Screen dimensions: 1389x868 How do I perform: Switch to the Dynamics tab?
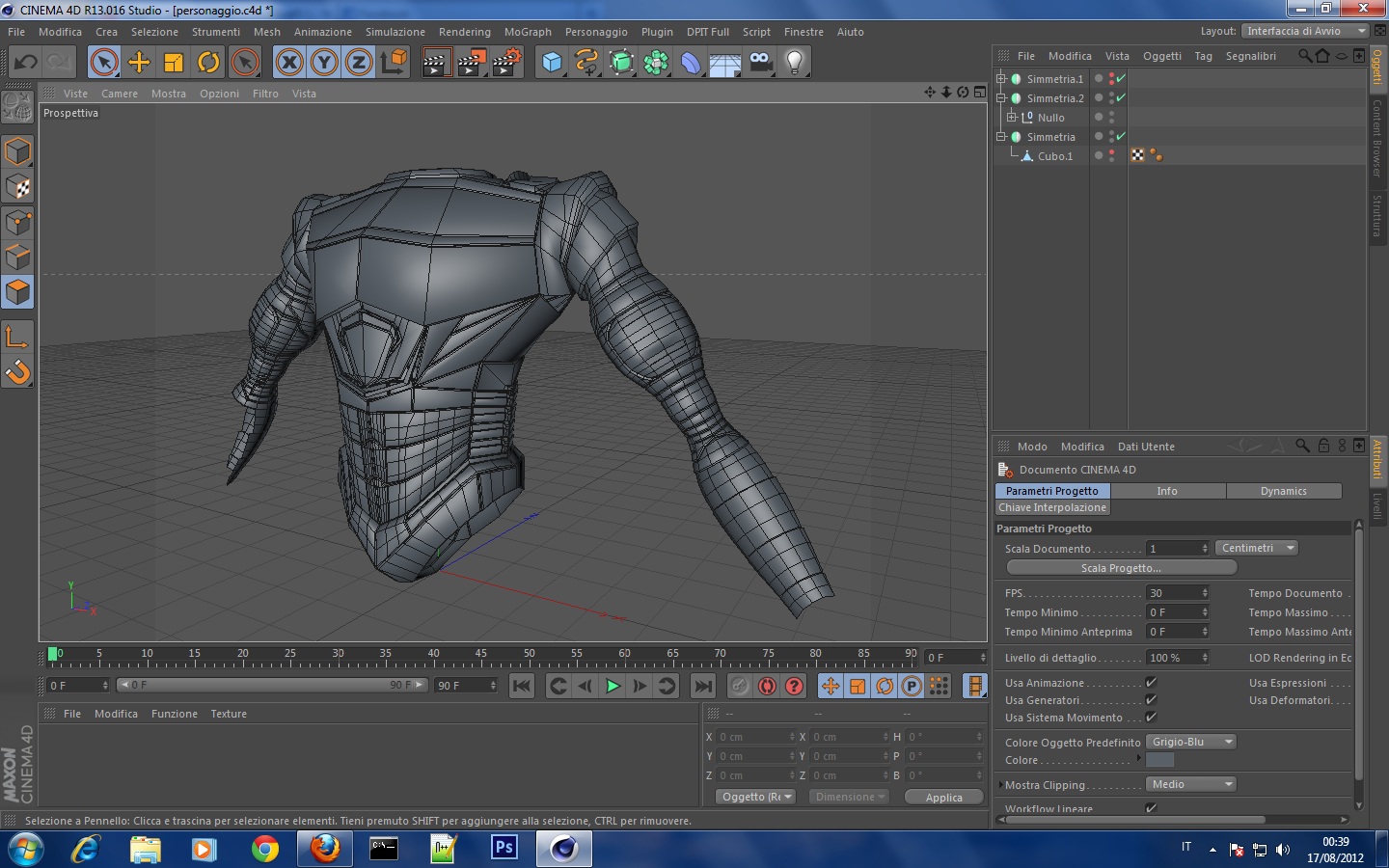coord(1283,491)
